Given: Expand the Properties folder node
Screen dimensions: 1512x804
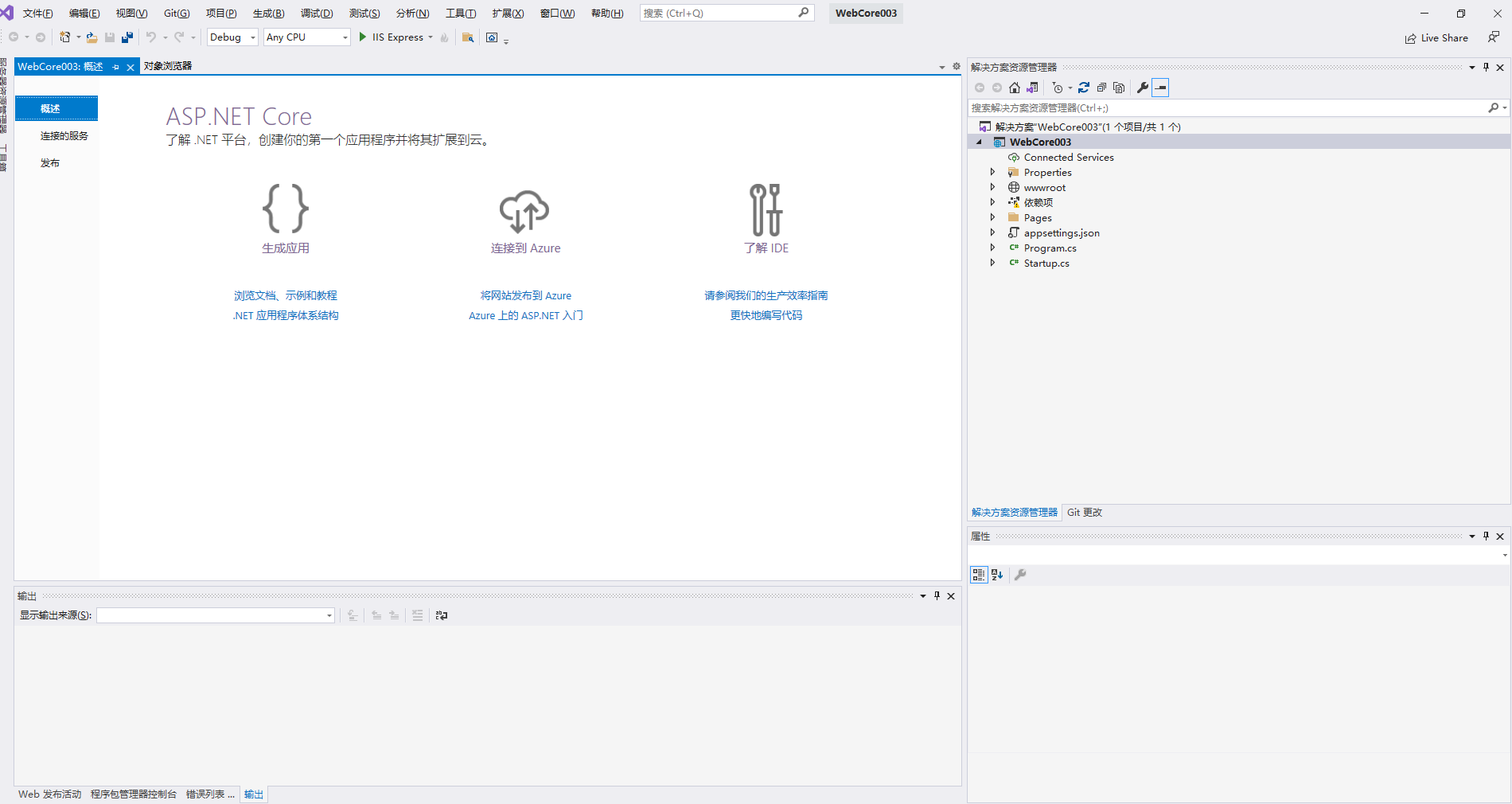Looking at the screenshot, I should 992,172.
